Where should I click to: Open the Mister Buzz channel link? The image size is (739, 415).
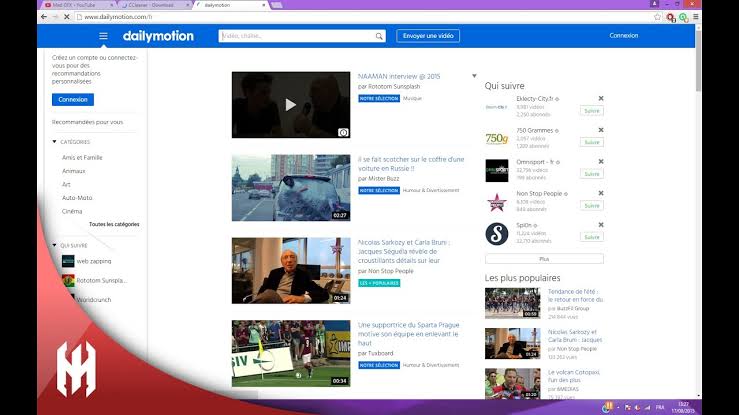coord(384,179)
